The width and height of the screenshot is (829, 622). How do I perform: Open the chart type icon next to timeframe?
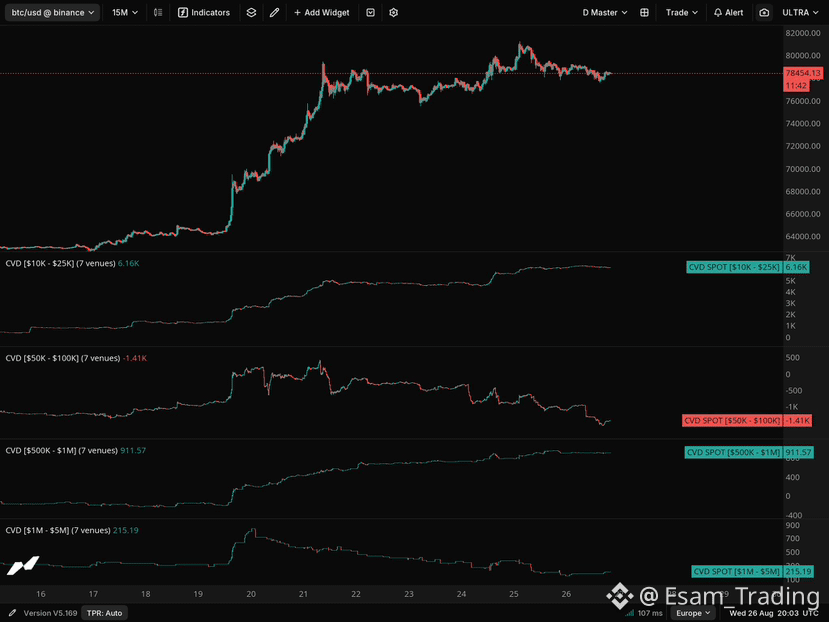(x=158, y=13)
